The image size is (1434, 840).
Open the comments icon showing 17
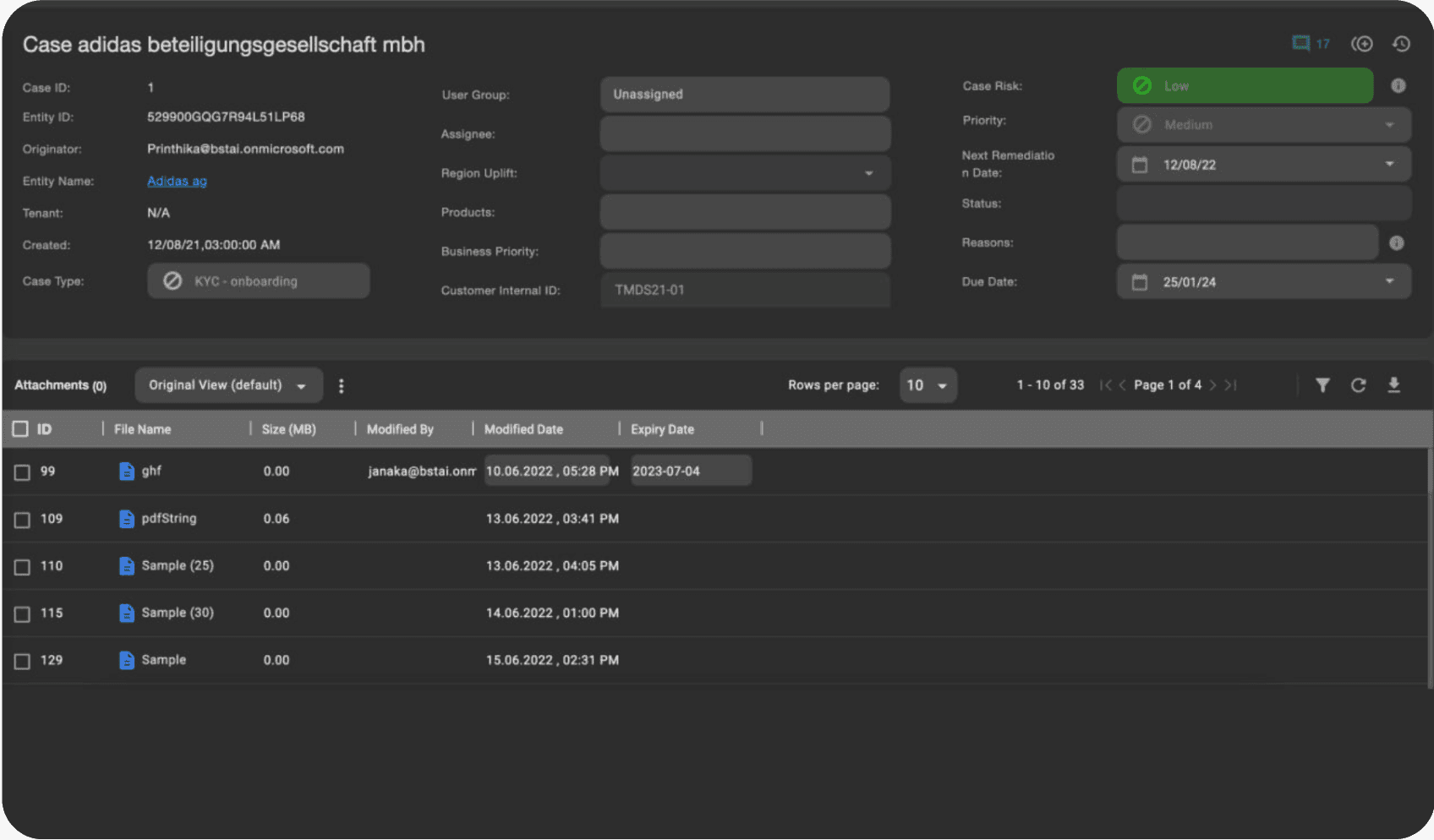point(1310,44)
